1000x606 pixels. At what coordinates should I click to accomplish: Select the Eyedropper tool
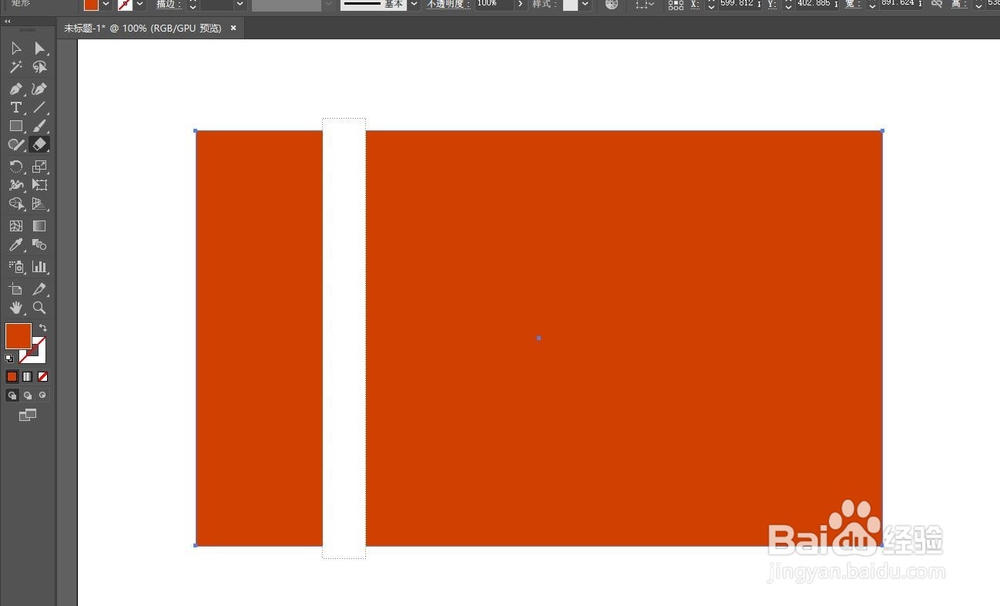[16, 245]
